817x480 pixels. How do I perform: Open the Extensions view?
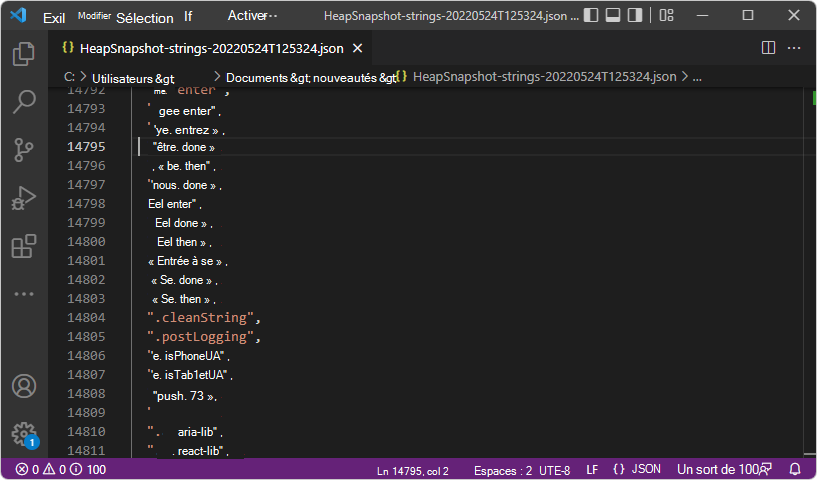pos(24,246)
